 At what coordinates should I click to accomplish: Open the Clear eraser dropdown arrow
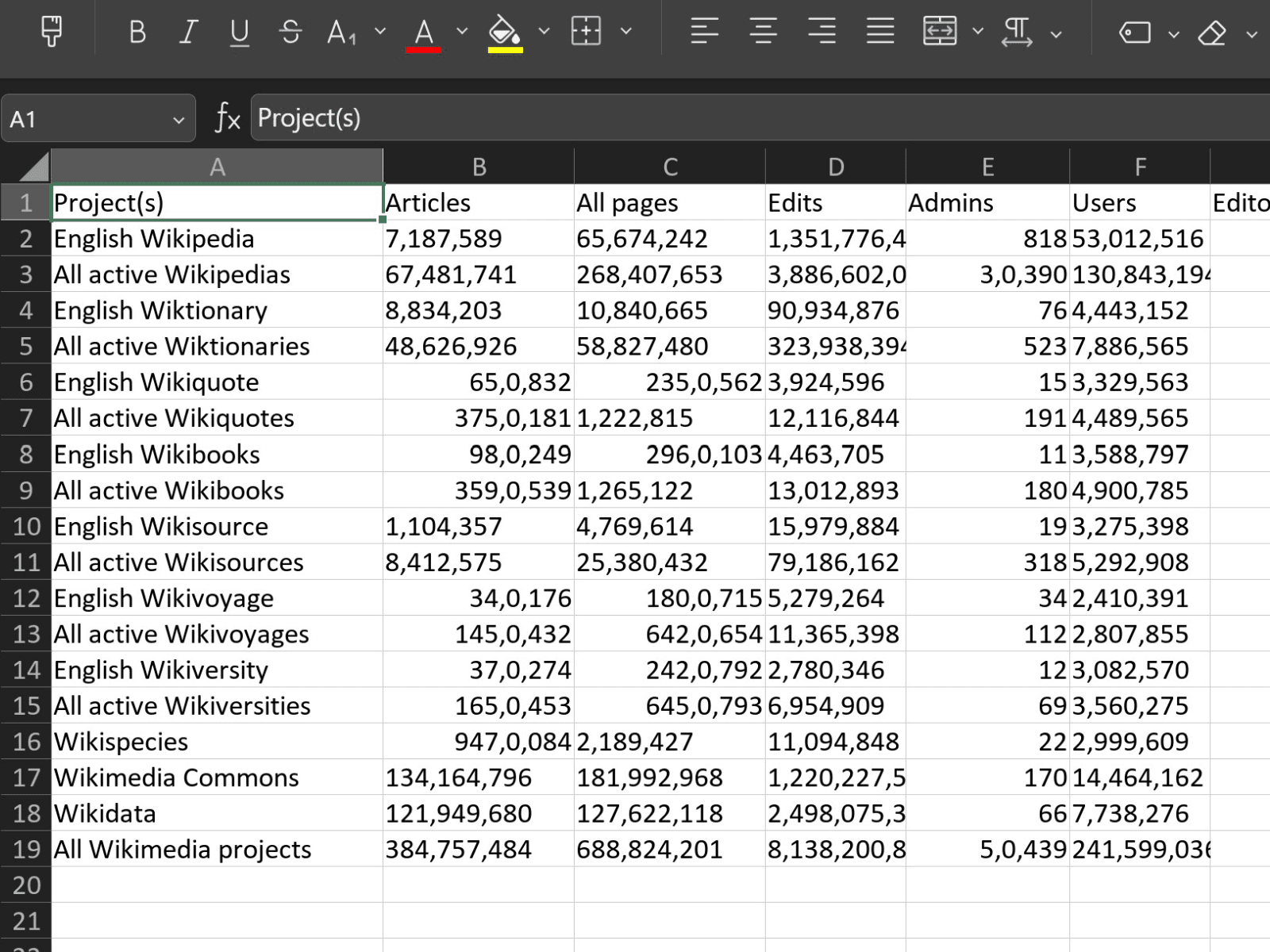1252,34
